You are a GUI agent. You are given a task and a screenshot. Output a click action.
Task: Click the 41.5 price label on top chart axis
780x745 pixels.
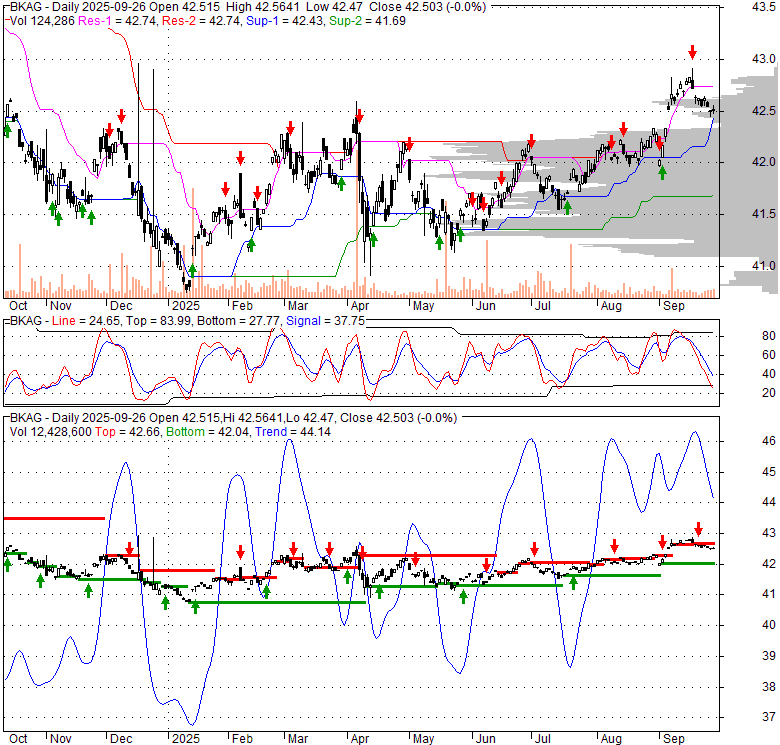(763, 214)
